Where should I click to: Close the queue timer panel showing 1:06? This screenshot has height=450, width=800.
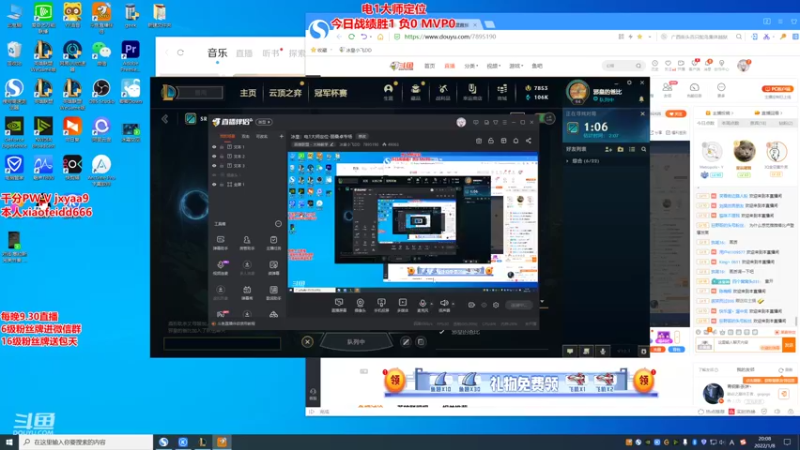pos(642,114)
